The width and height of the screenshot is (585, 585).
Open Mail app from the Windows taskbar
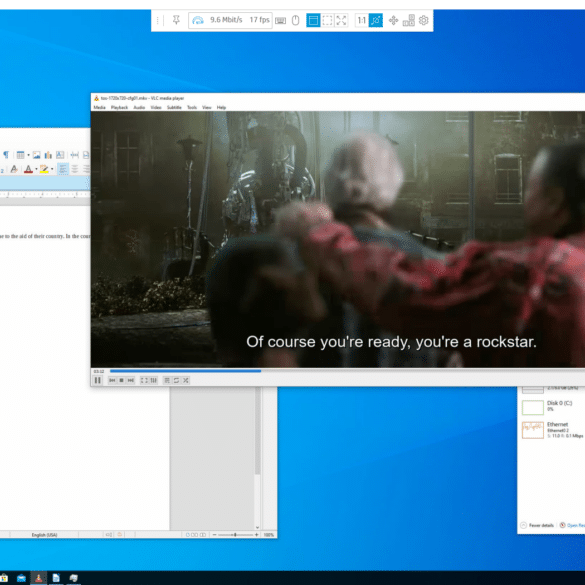coord(21,578)
